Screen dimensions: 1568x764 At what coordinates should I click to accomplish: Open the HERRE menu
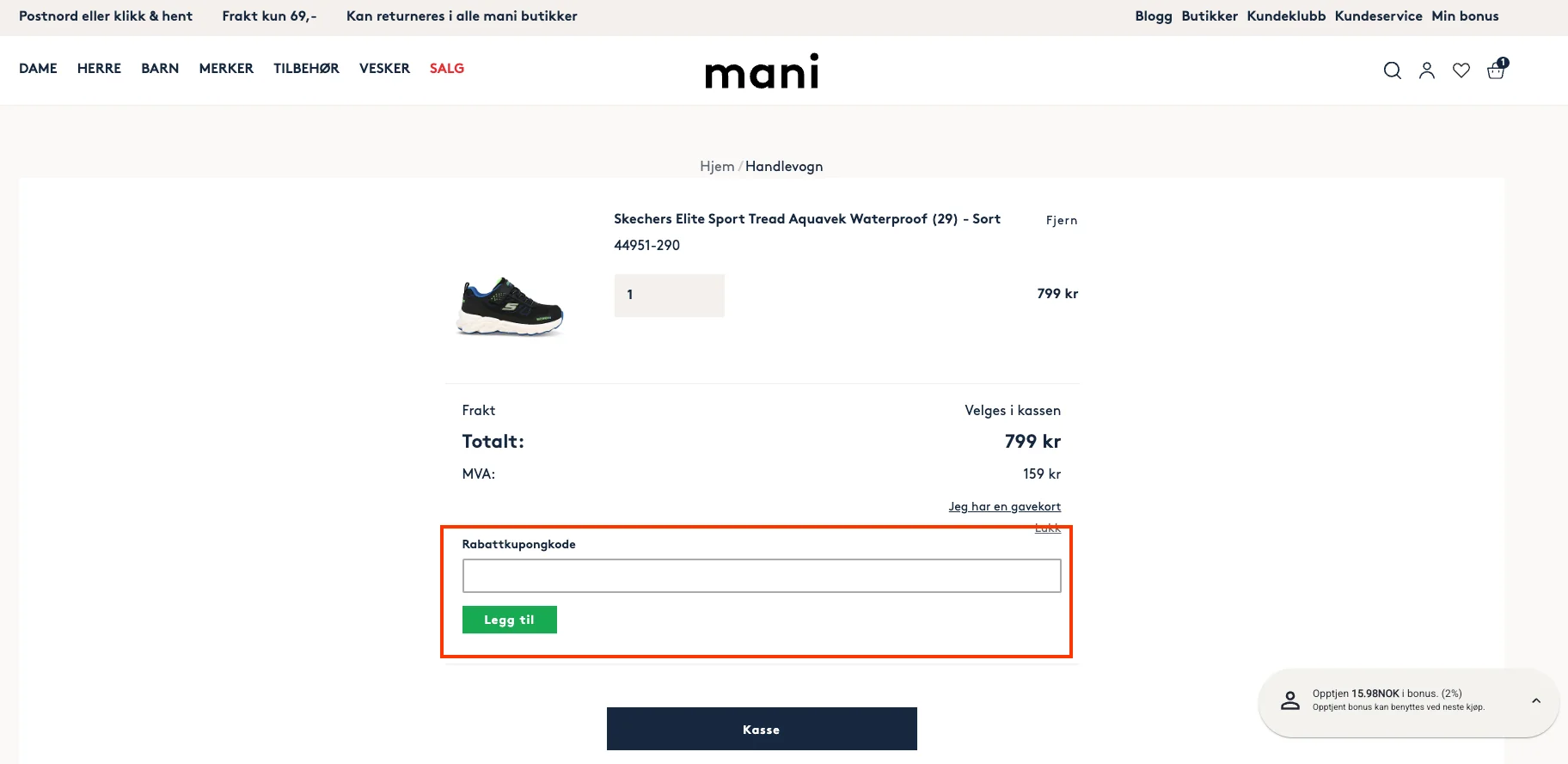coord(99,69)
